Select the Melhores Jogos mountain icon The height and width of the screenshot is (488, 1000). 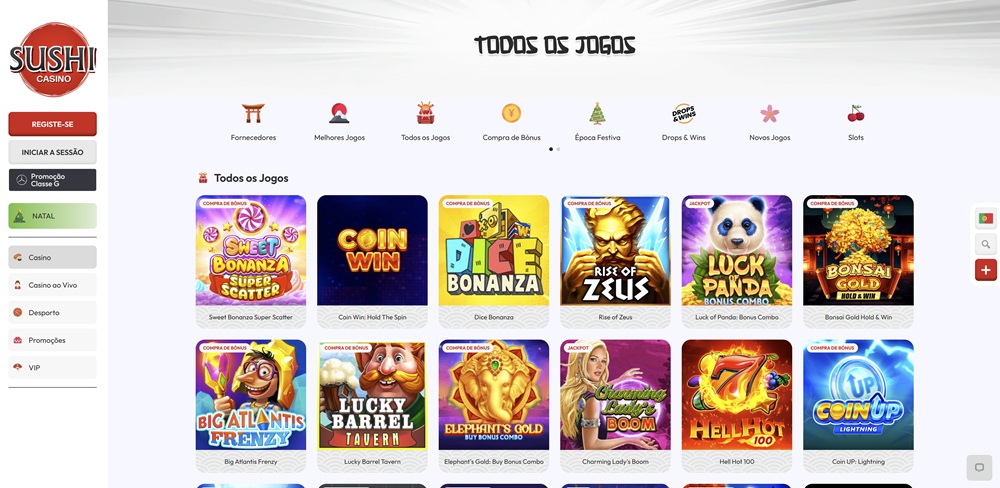(x=339, y=114)
